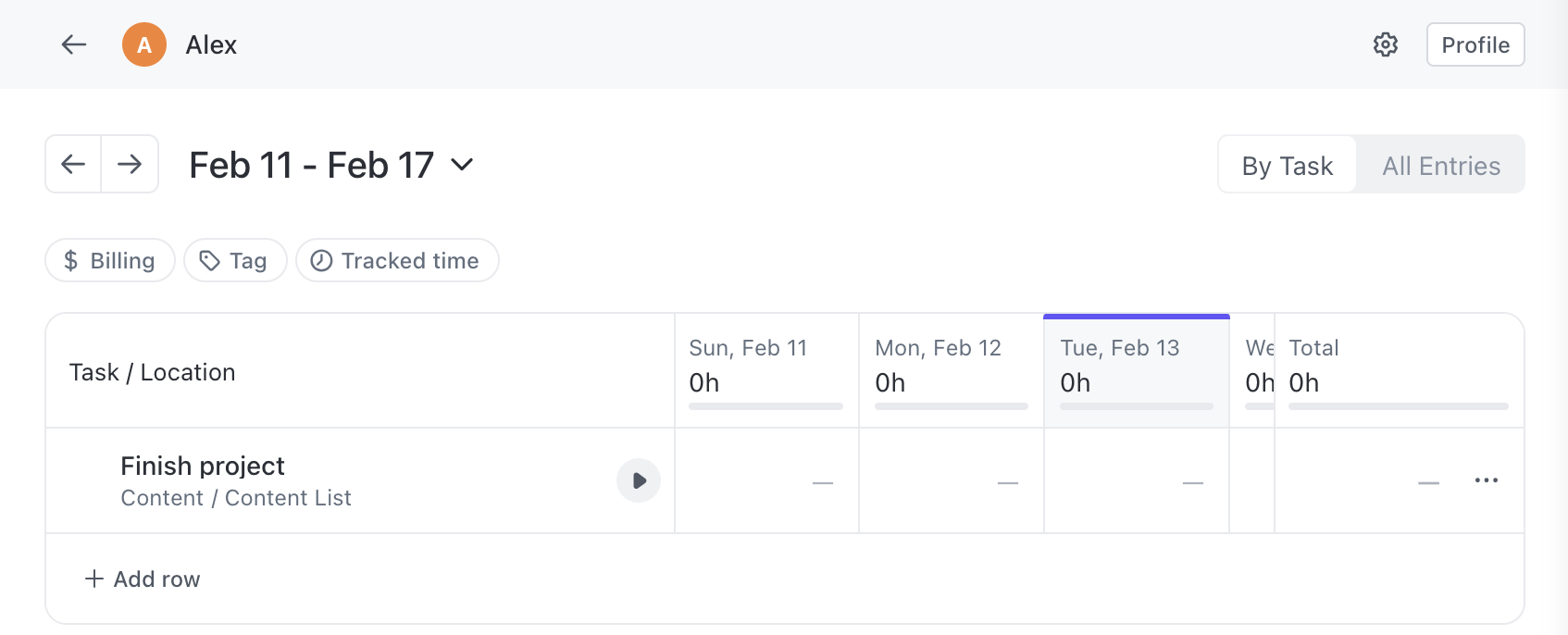The height and width of the screenshot is (635, 1568).
Task: Click the back arrow next to Alex
Action: click(x=73, y=44)
